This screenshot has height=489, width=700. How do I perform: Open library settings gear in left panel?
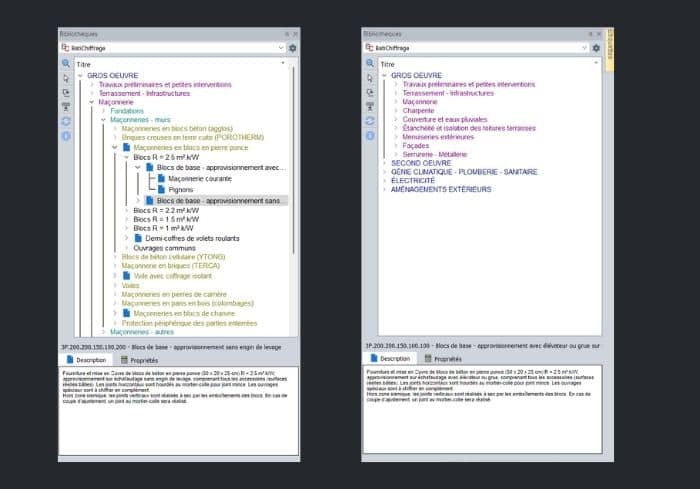point(292,47)
